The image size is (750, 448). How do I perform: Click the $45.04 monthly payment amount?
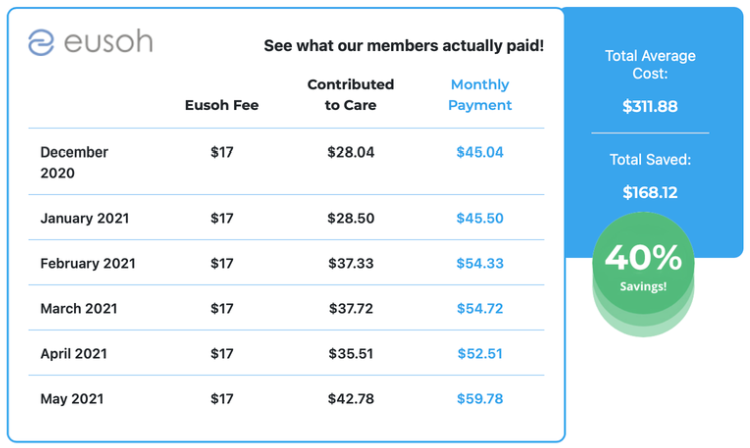480,153
